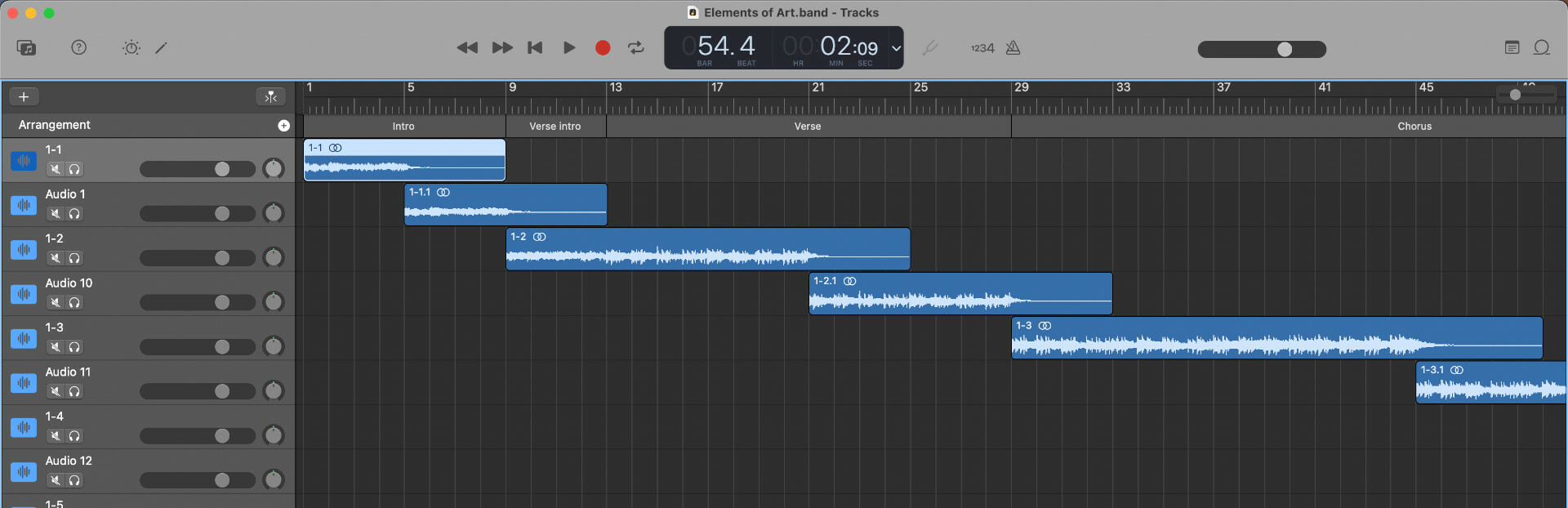The width and height of the screenshot is (1568, 508).
Task: Click the pan knob on Audio 1
Action: [274, 213]
